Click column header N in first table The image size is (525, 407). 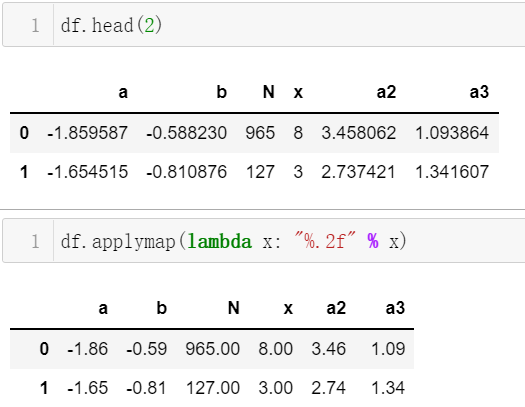coord(269,92)
